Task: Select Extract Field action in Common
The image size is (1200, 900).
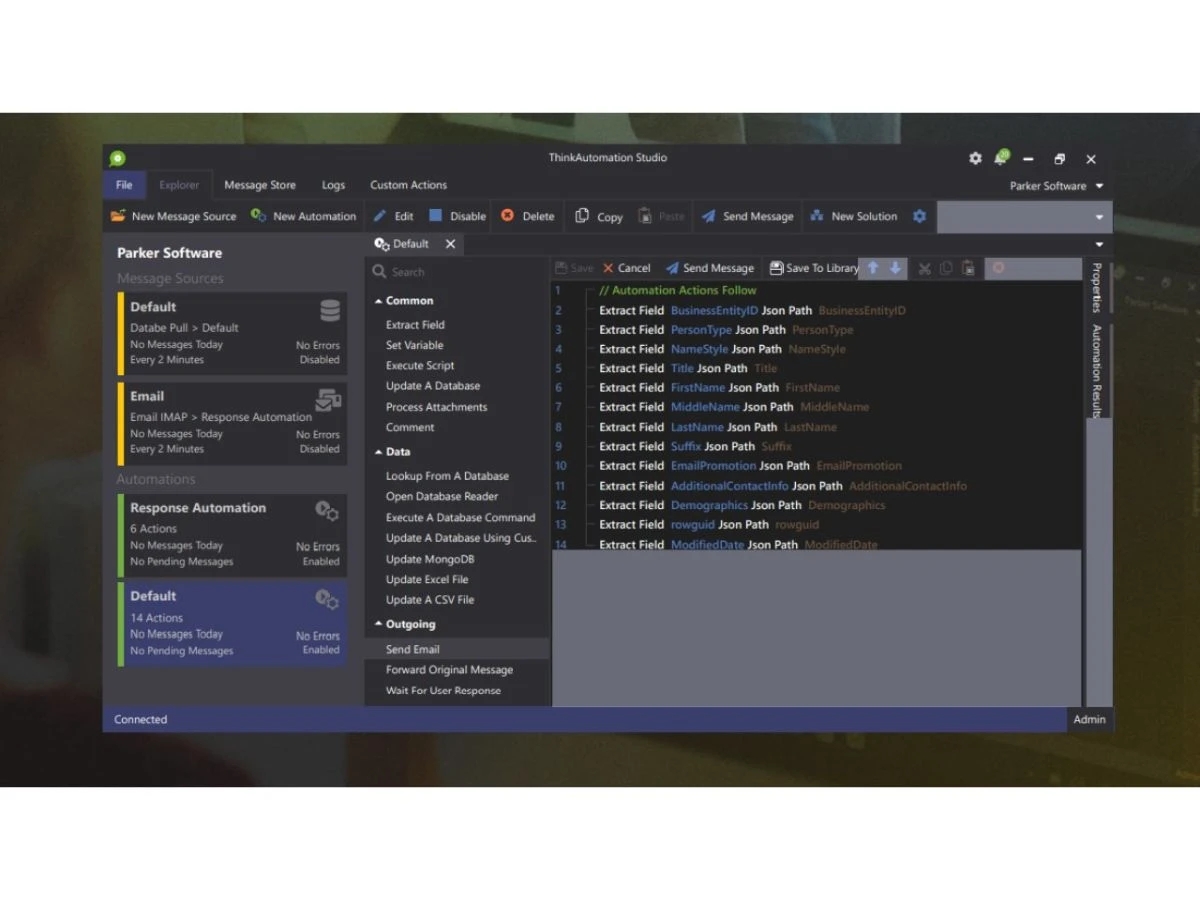Action: 415,325
